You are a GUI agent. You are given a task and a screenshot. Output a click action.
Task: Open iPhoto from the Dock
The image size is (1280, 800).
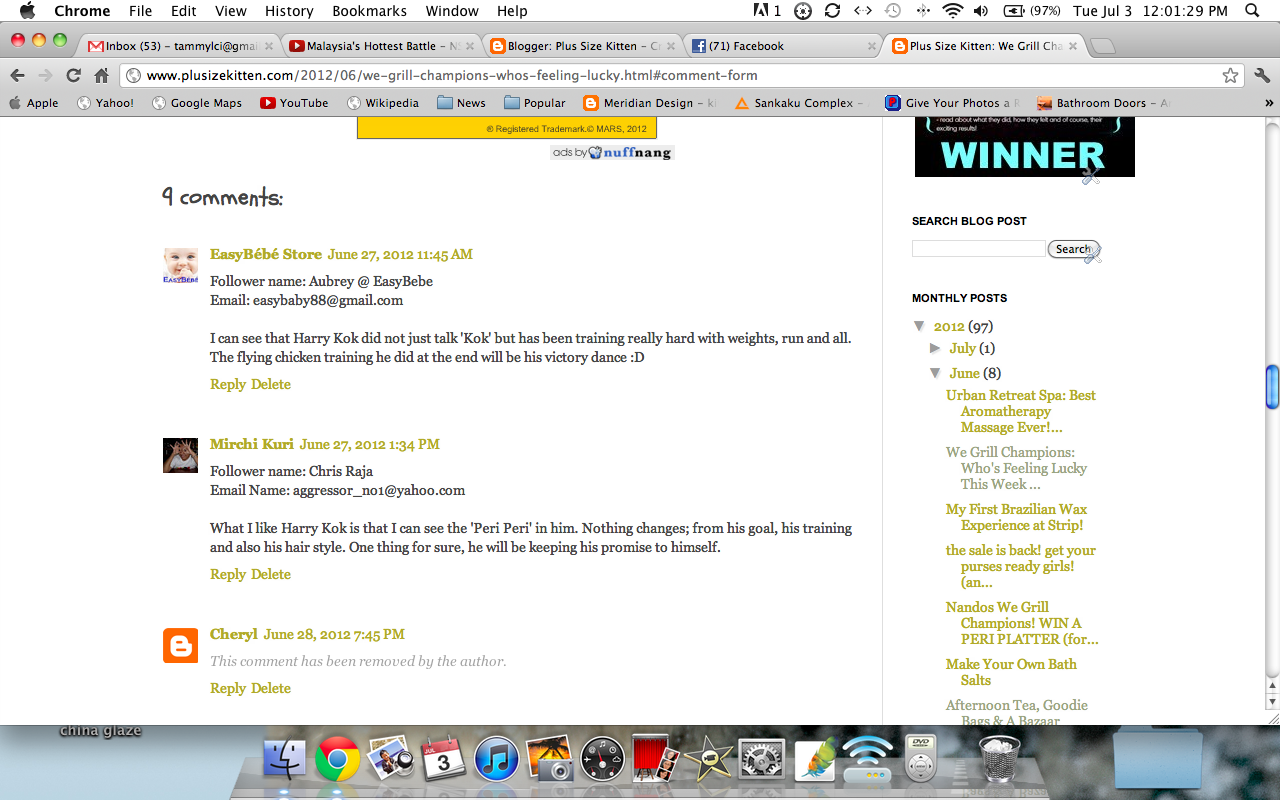click(x=549, y=760)
